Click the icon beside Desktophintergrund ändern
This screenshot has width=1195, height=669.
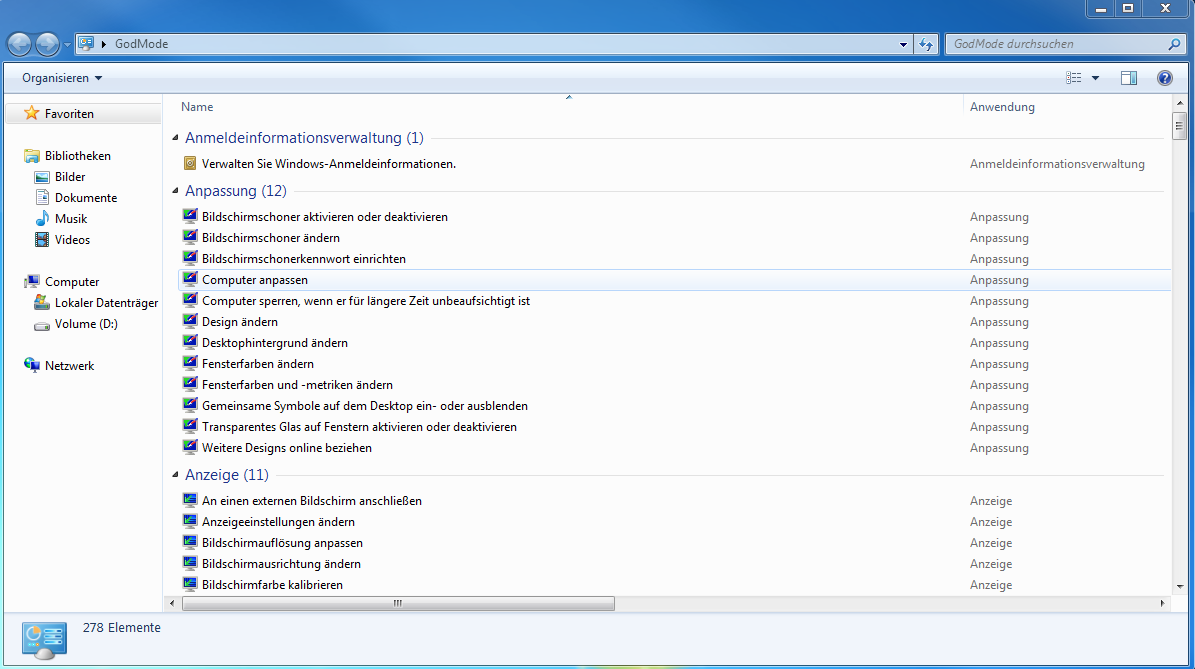[x=190, y=342]
